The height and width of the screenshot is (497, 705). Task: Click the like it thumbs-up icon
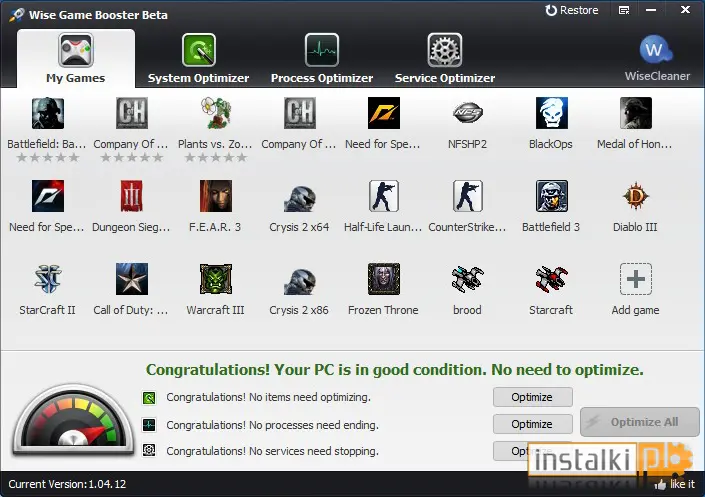click(x=660, y=484)
